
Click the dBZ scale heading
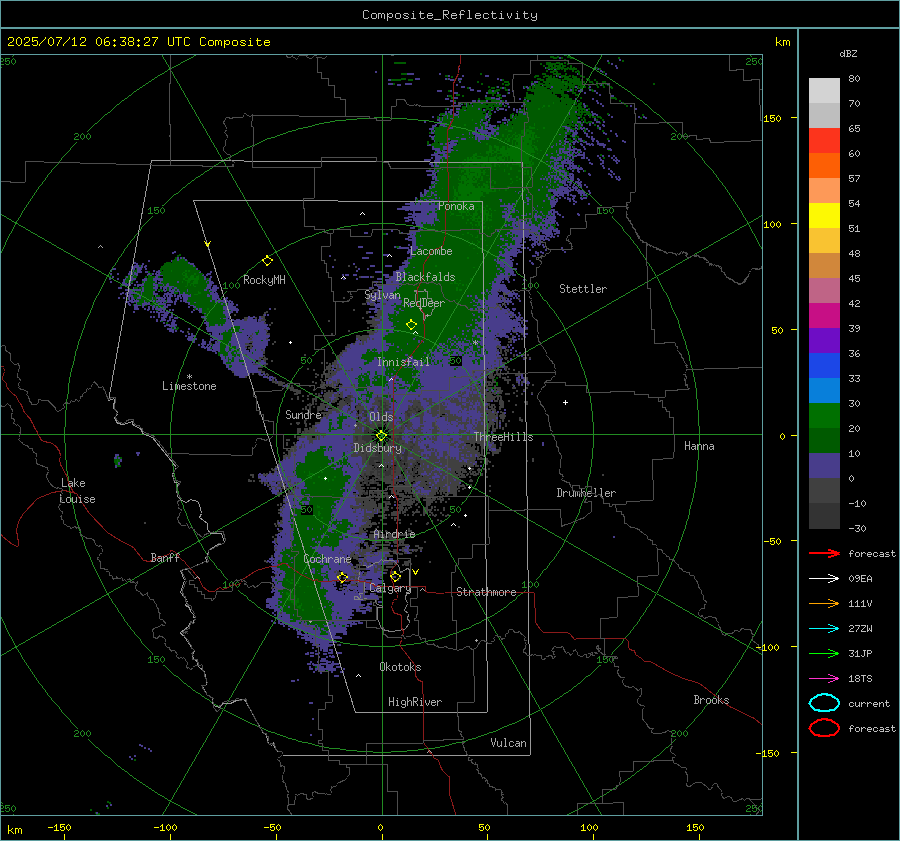pyautogui.click(x=848, y=53)
